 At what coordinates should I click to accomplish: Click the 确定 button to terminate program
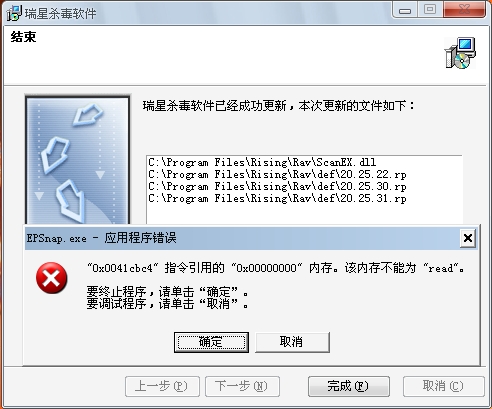[211, 342]
